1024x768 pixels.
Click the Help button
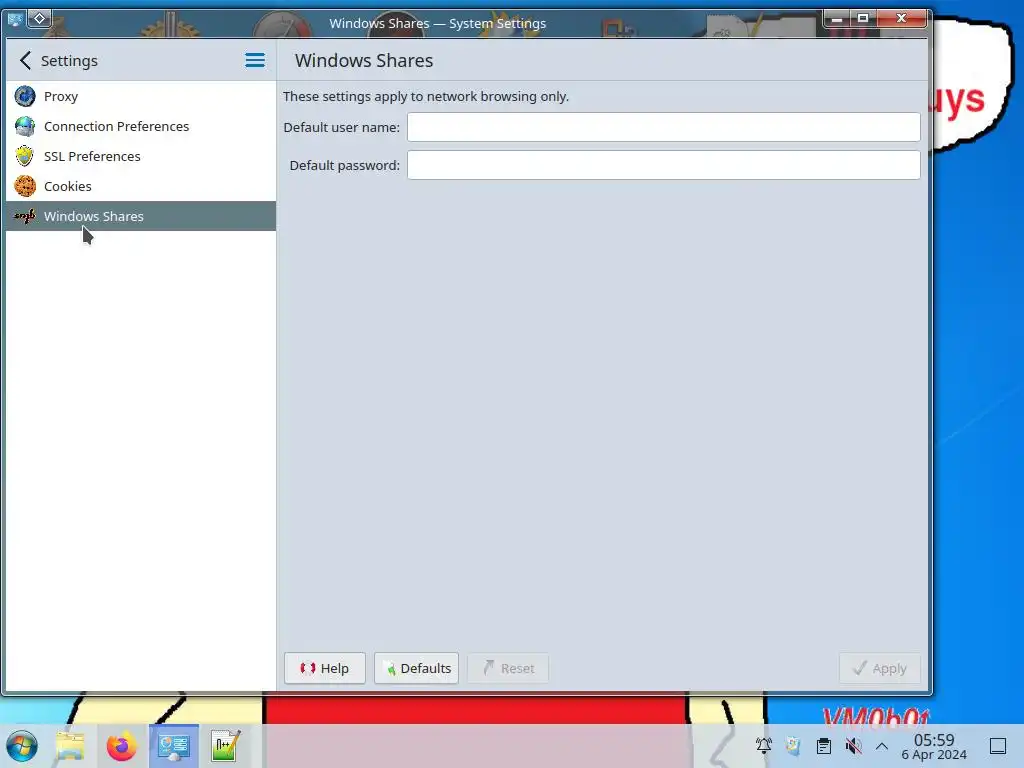(x=325, y=668)
